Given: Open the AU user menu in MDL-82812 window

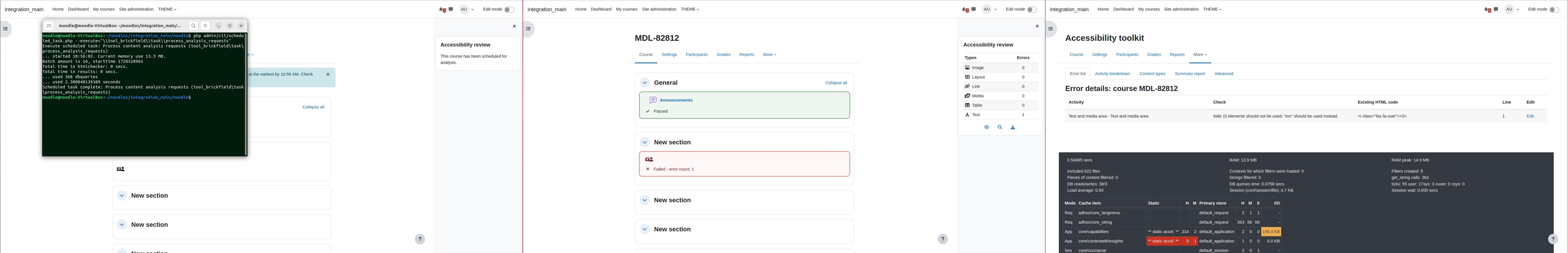Looking at the screenshot, I should 990,9.
